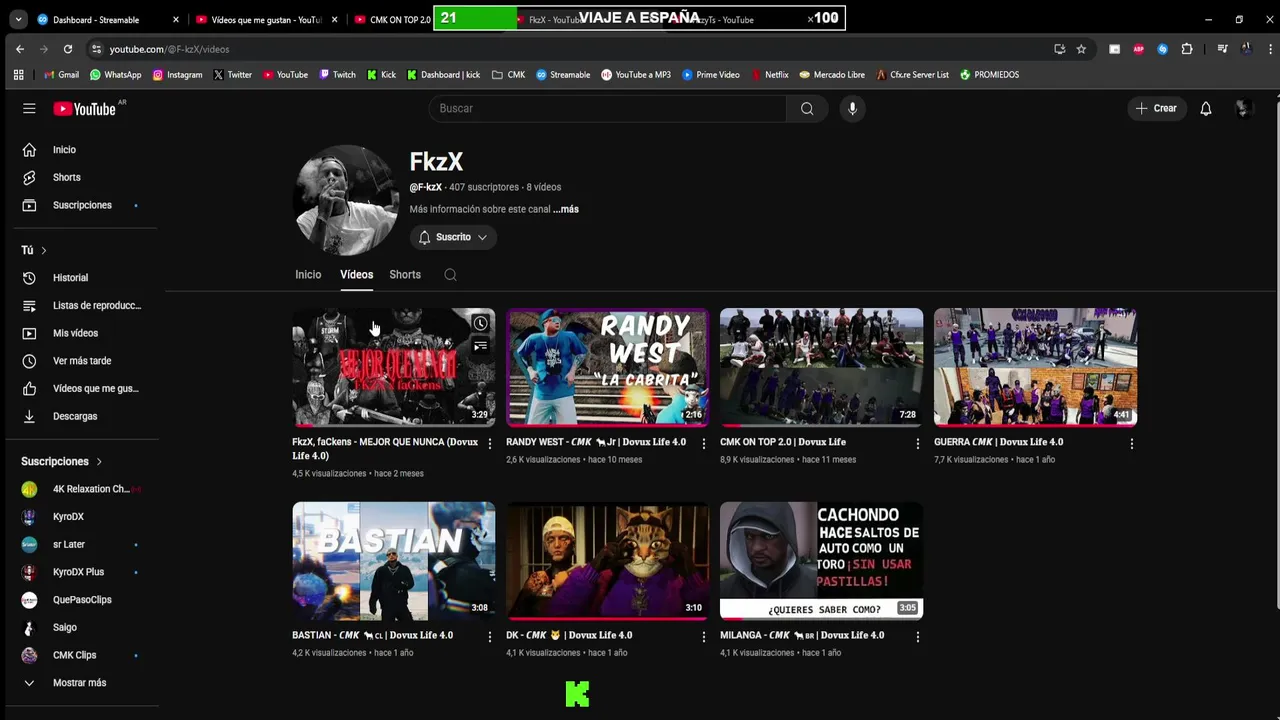Open the YouTube hamburger guide menu
The image size is (1280, 720).
click(29, 108)
